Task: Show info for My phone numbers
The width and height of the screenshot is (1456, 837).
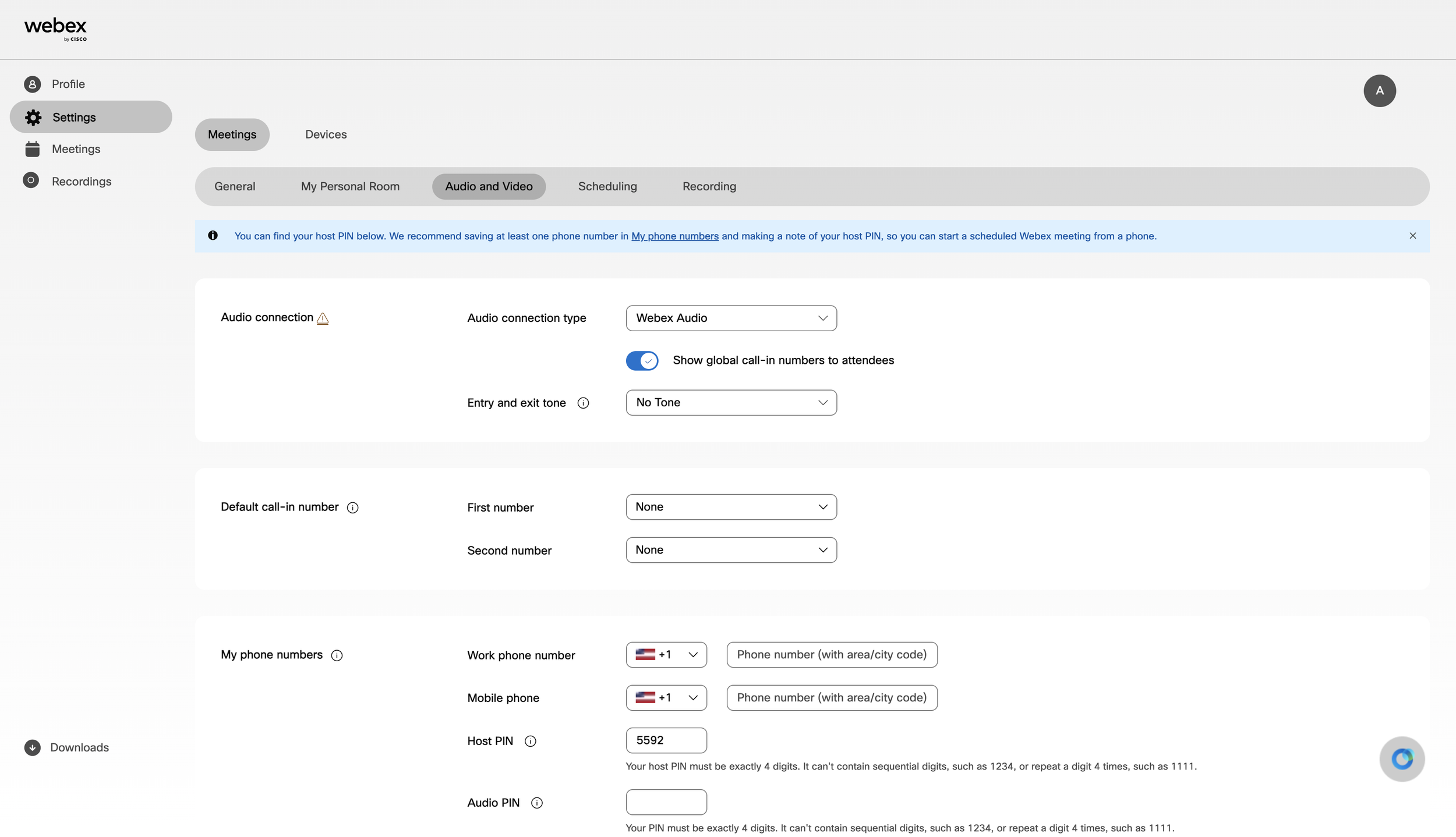Action: click(x=337, y=655)
